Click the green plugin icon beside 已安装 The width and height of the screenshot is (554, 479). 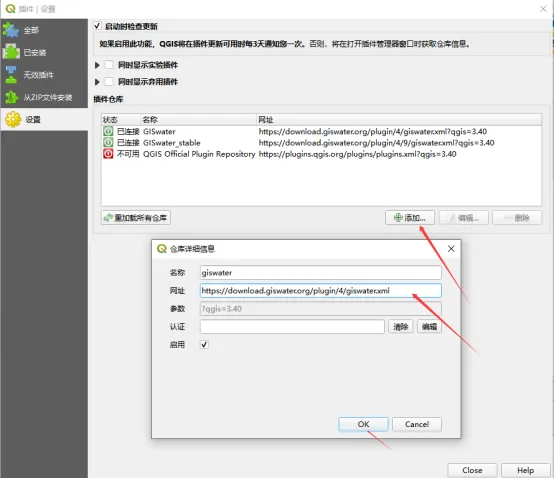coord(11,52)
